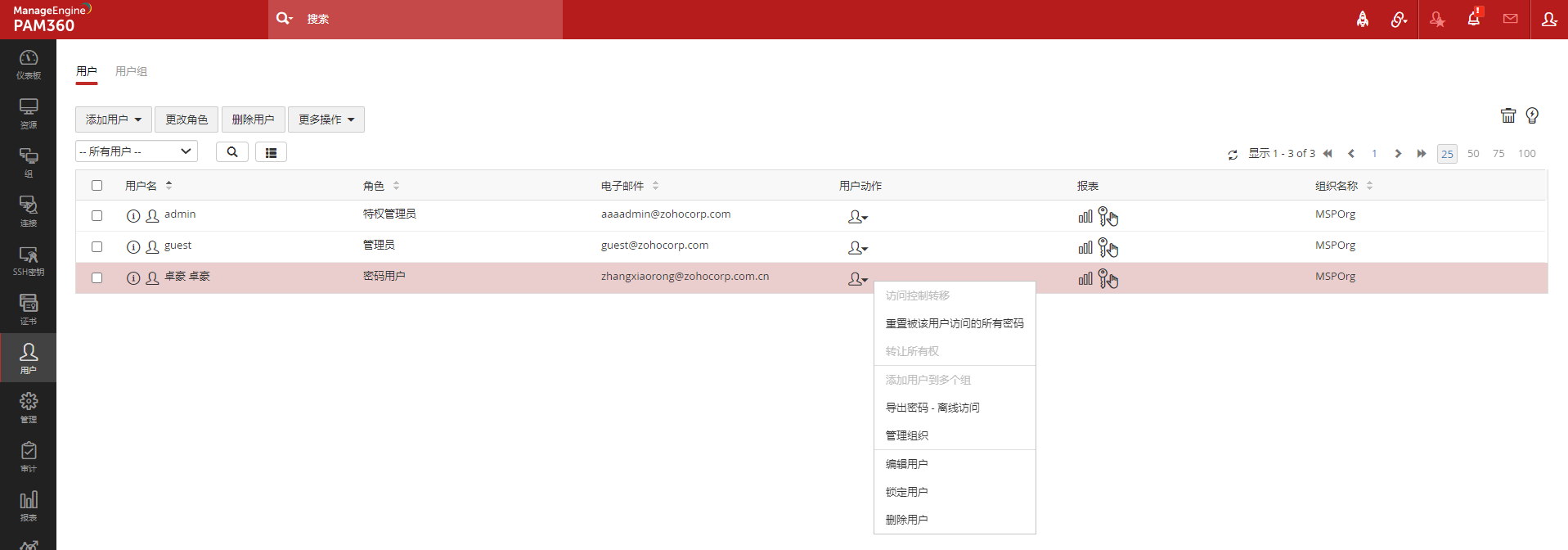Open the notifications bell

point(1474,18)
